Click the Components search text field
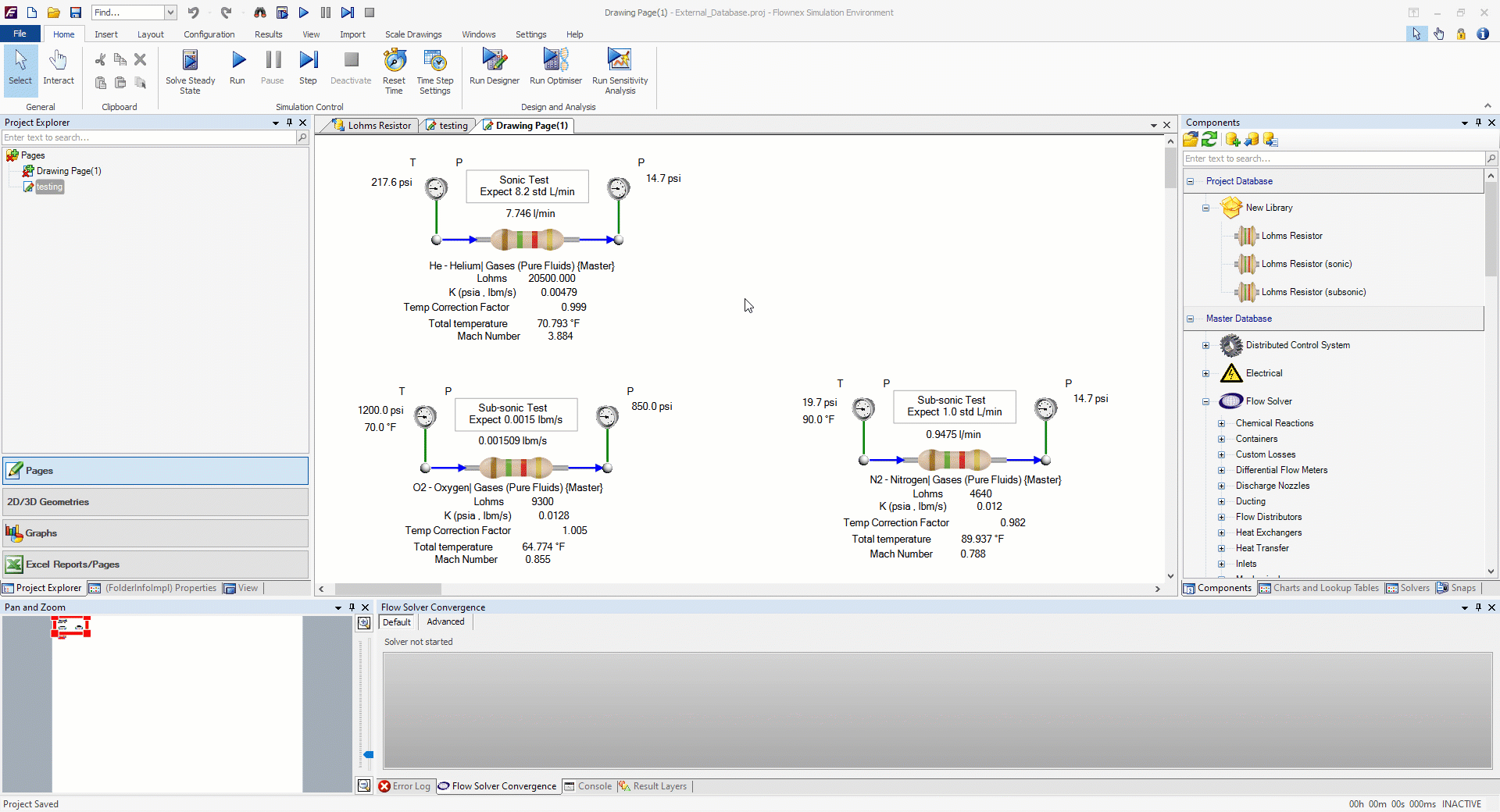Image resolution: width=1500 pixels, height=812 pixels. click(x=1333, y=158)
